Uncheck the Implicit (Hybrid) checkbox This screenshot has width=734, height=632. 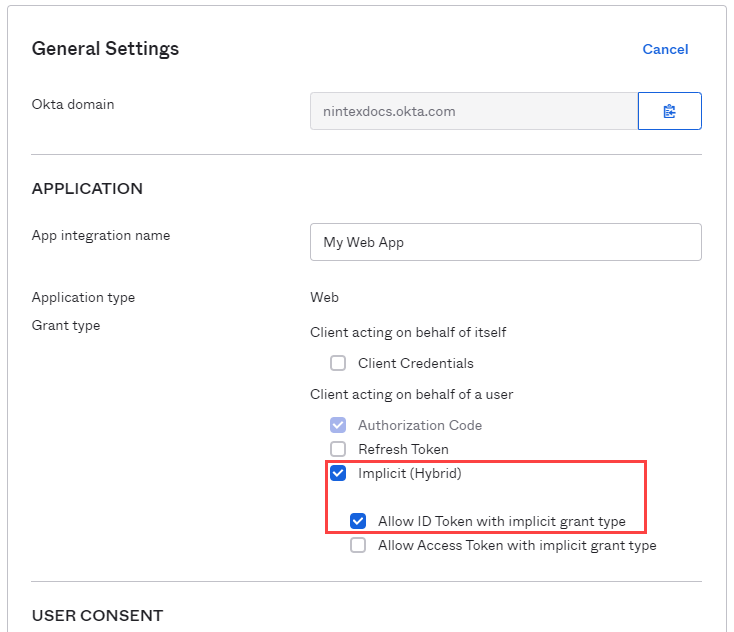[x=338, y=473]
